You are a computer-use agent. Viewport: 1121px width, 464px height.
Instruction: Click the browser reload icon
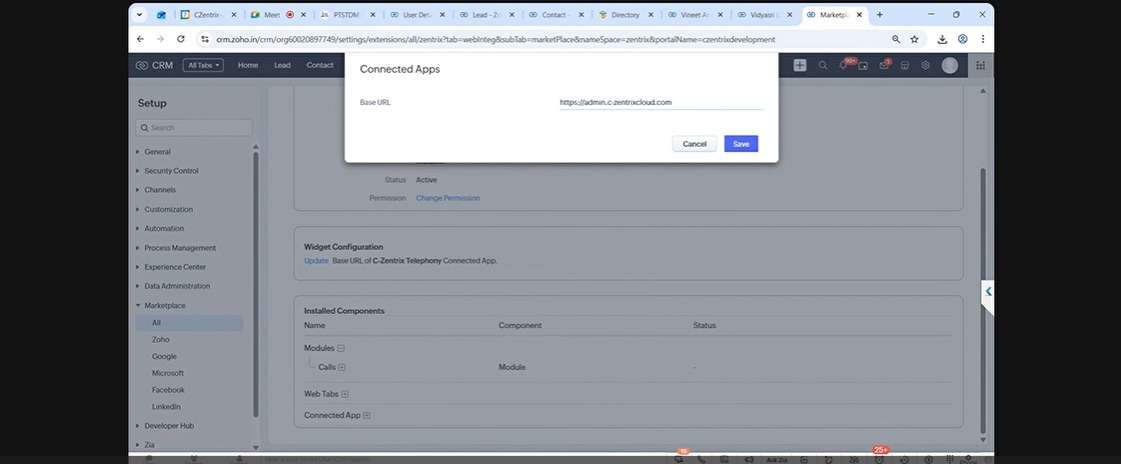tap(181, 39)
